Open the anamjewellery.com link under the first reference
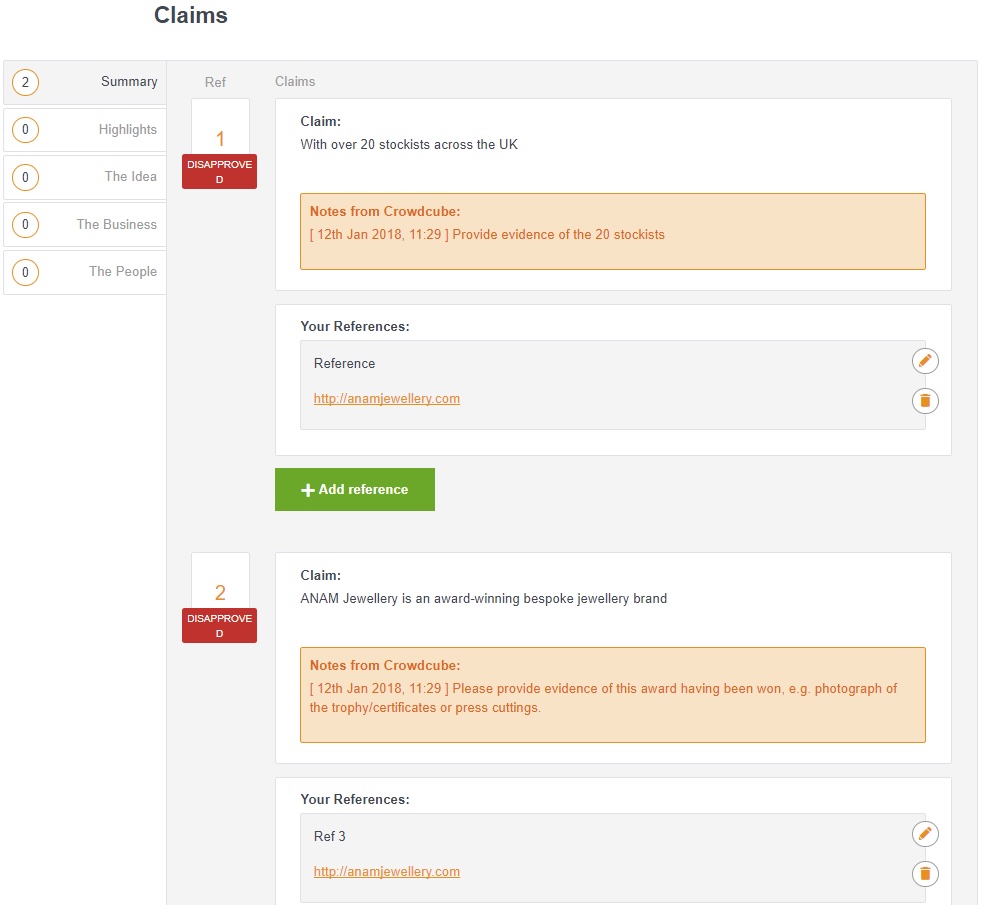Screen dimensions: 996x905 (386, 398)
